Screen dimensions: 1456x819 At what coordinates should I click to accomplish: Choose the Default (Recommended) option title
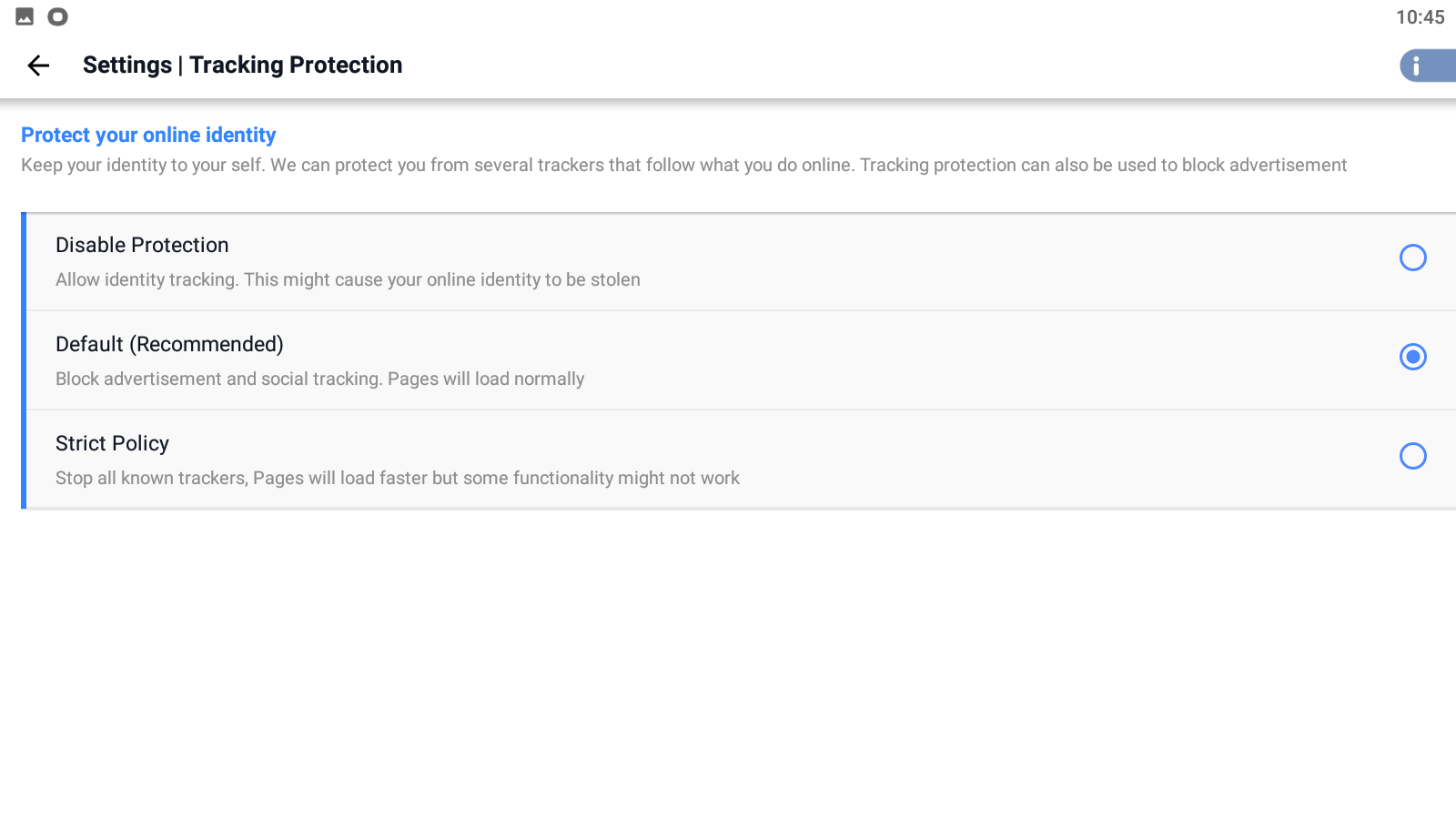[169, 344]
